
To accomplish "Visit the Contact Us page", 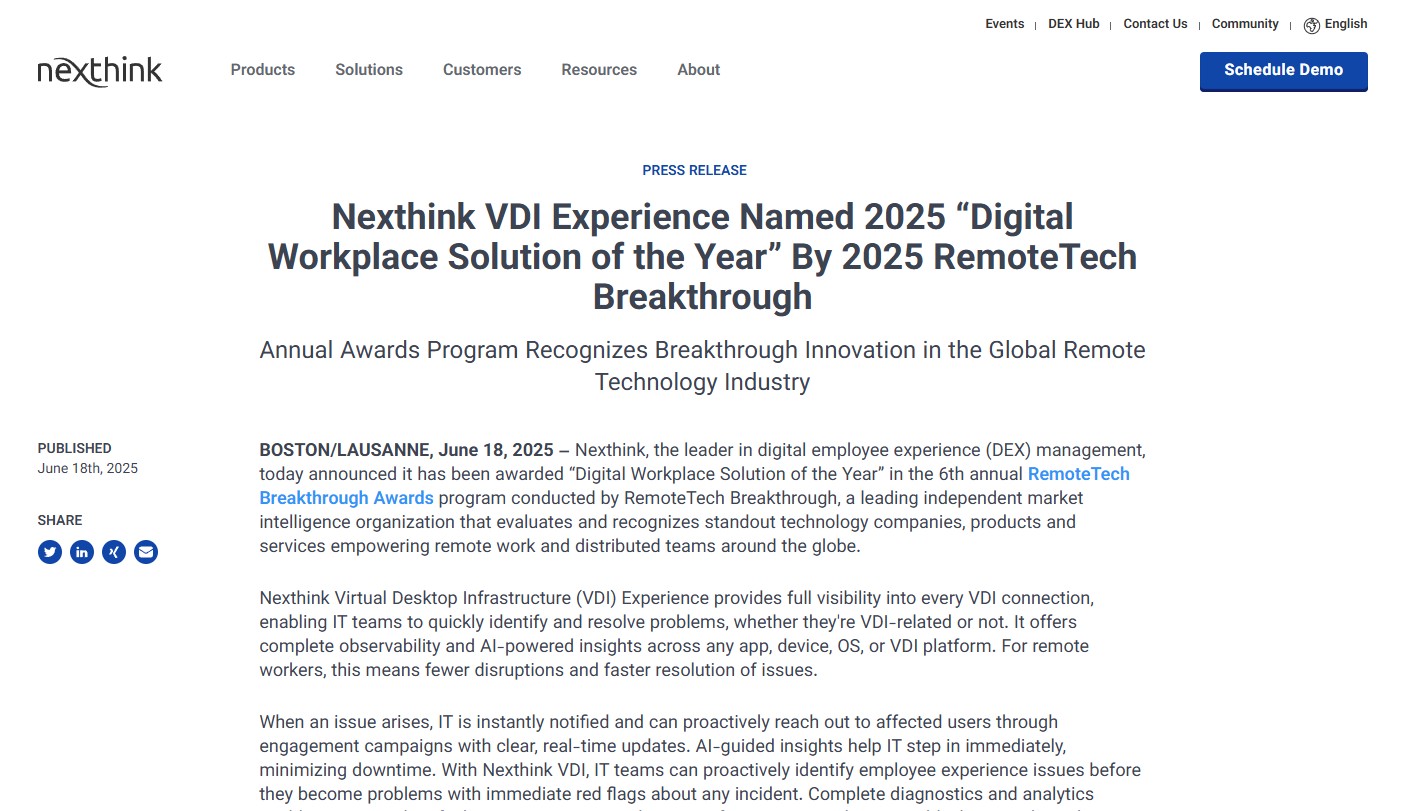I will (x=1155, y=24).
